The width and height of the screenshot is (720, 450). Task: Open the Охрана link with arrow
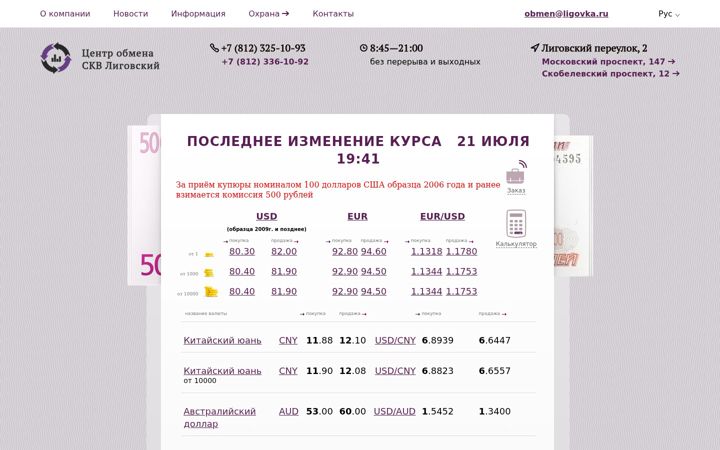point(269,14)
